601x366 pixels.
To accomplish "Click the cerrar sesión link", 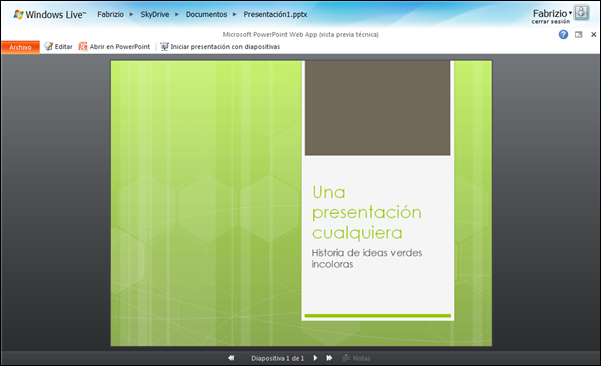I will 550,21.
